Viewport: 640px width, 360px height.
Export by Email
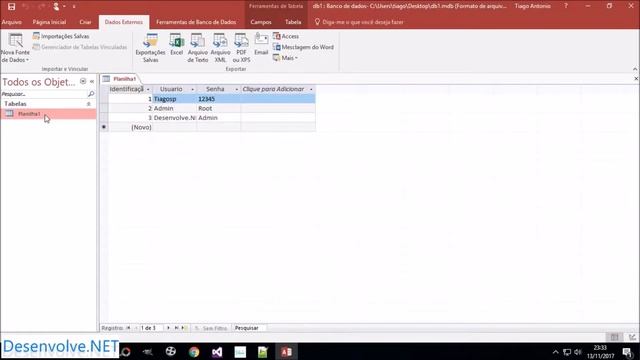pos(261,44)
